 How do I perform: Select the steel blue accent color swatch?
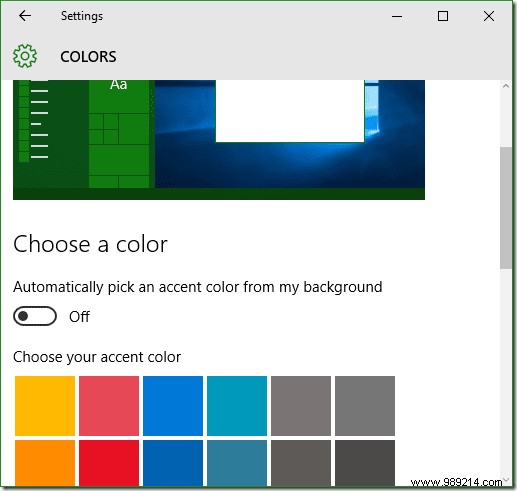point(237,463)
